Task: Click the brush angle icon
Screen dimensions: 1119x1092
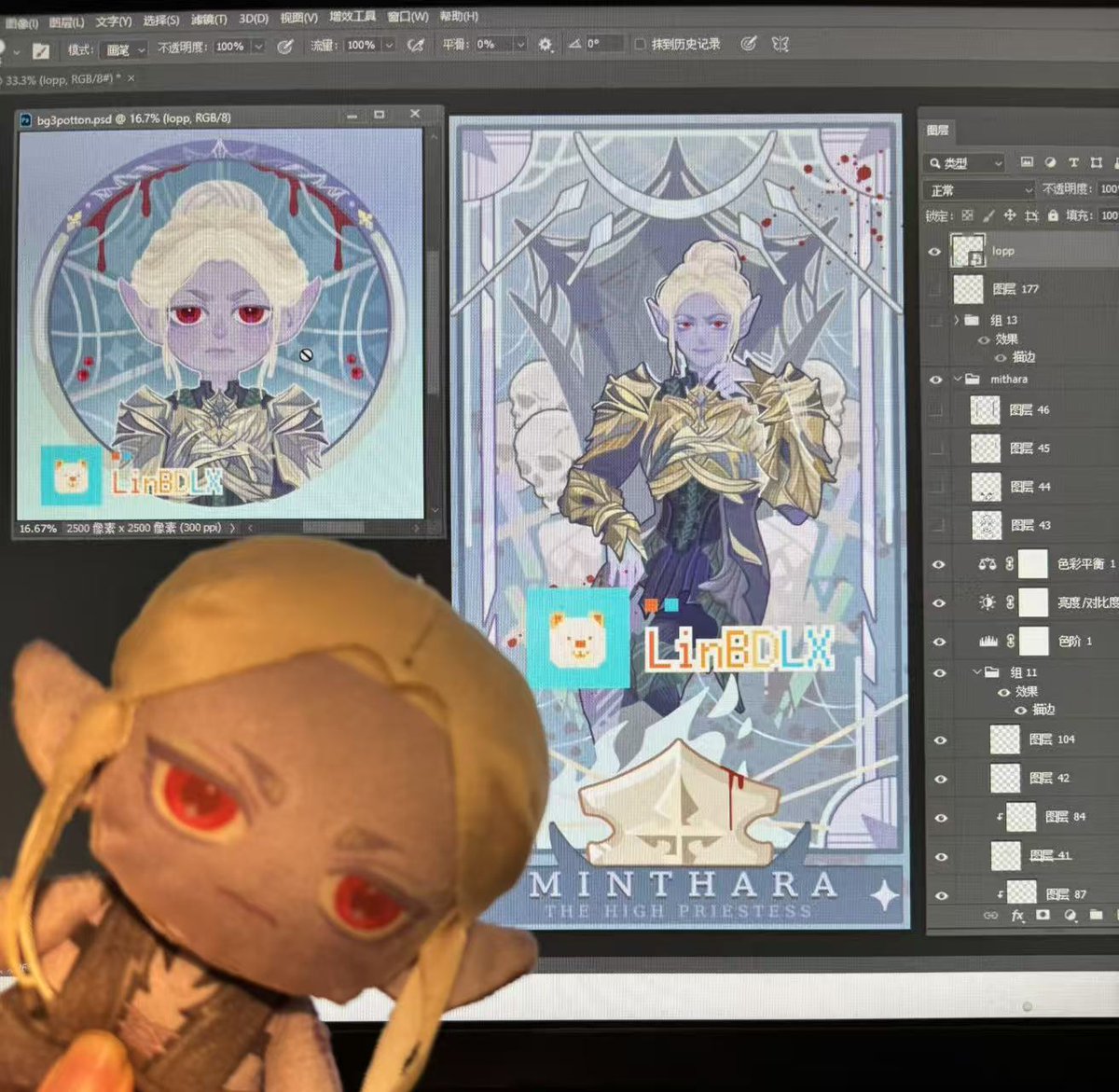Action: click(574, 44)
